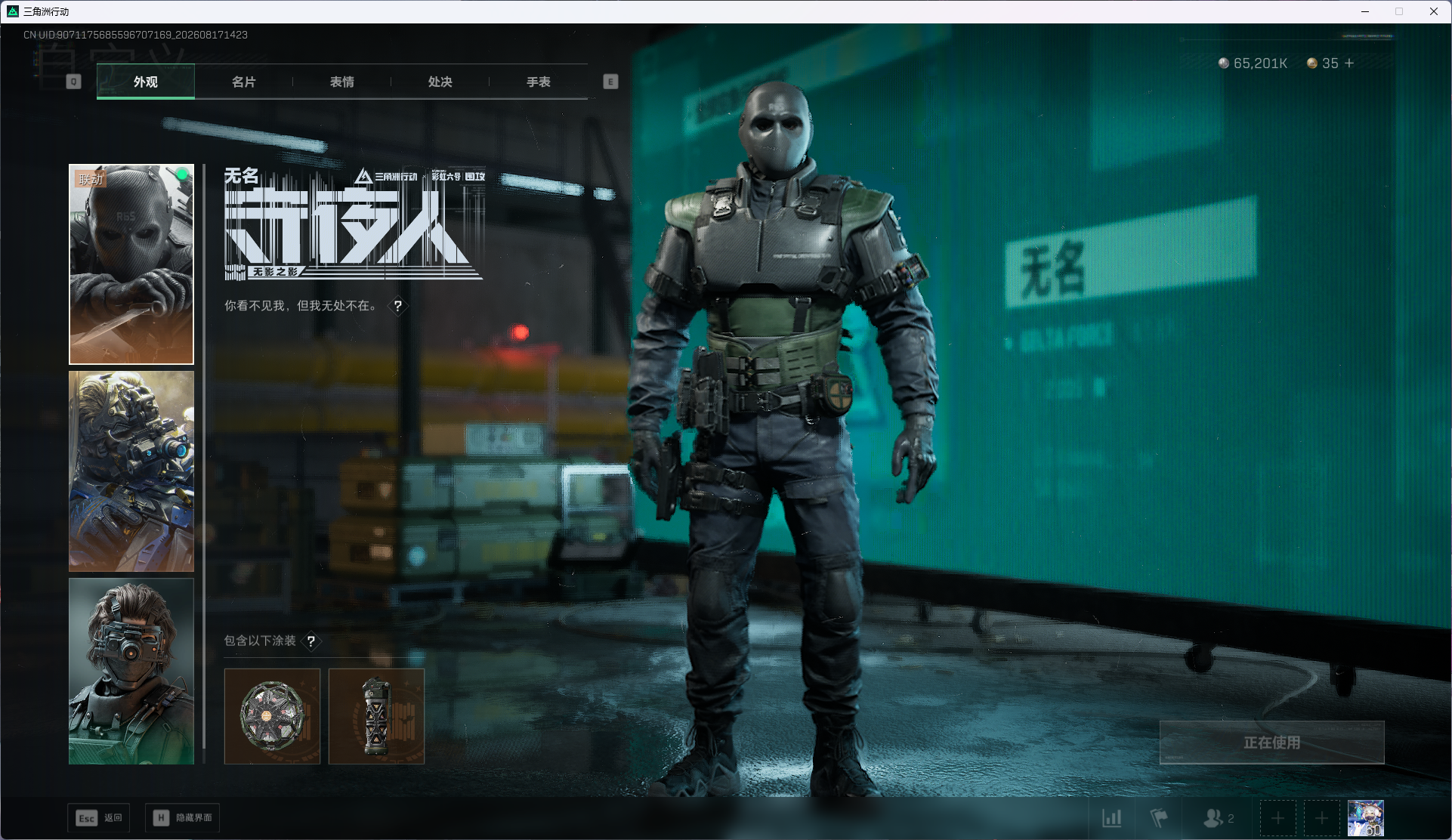The width and height of the screenshot is (1452, 840).
Task: Select the 联动 masked operator skin thumbnail
Action: (x=131, y=264)
